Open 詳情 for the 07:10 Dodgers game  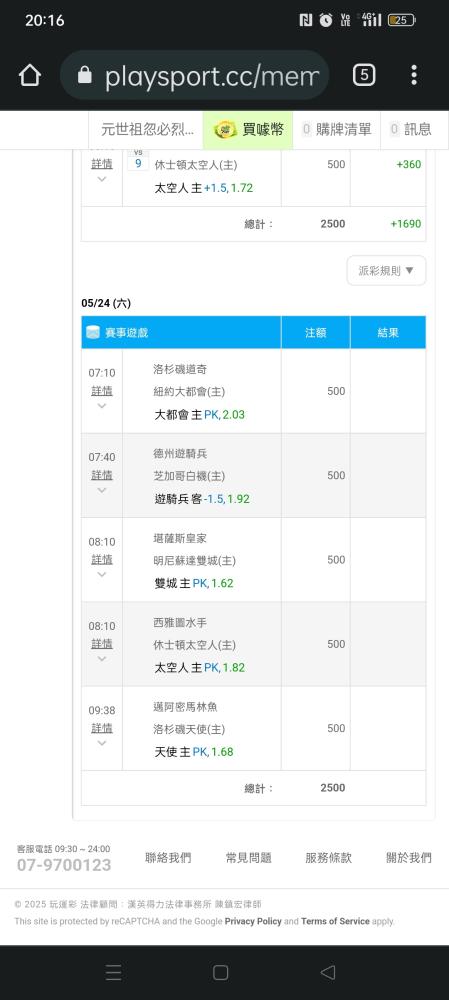point(101,390)
